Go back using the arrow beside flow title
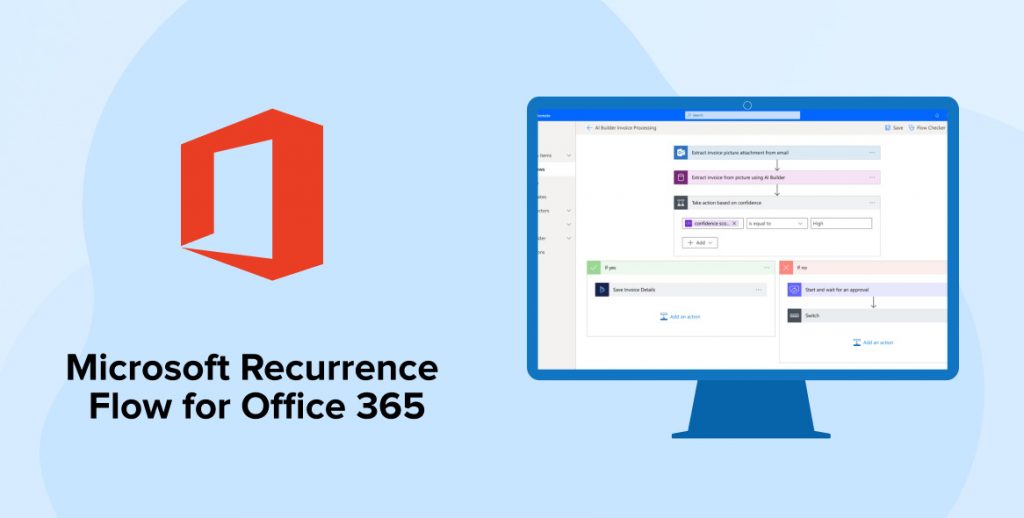Image resolution: width=1024 pixels, height=518 pixels. coord(589,128)
